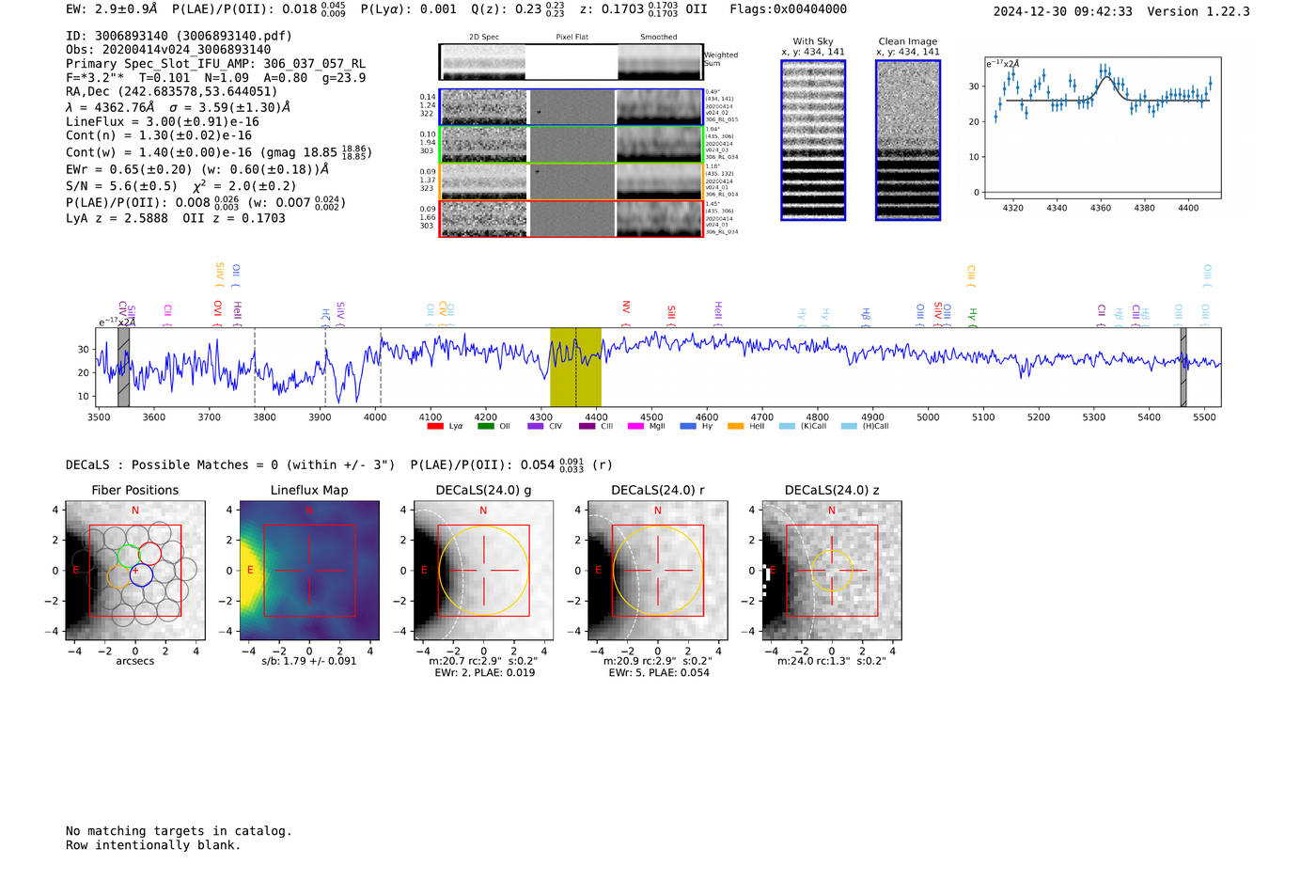The width and height of the screenshot is (1316, 896).
Task: Click the orange circle in Fiber Positions
Action: (x=118, y=576)
